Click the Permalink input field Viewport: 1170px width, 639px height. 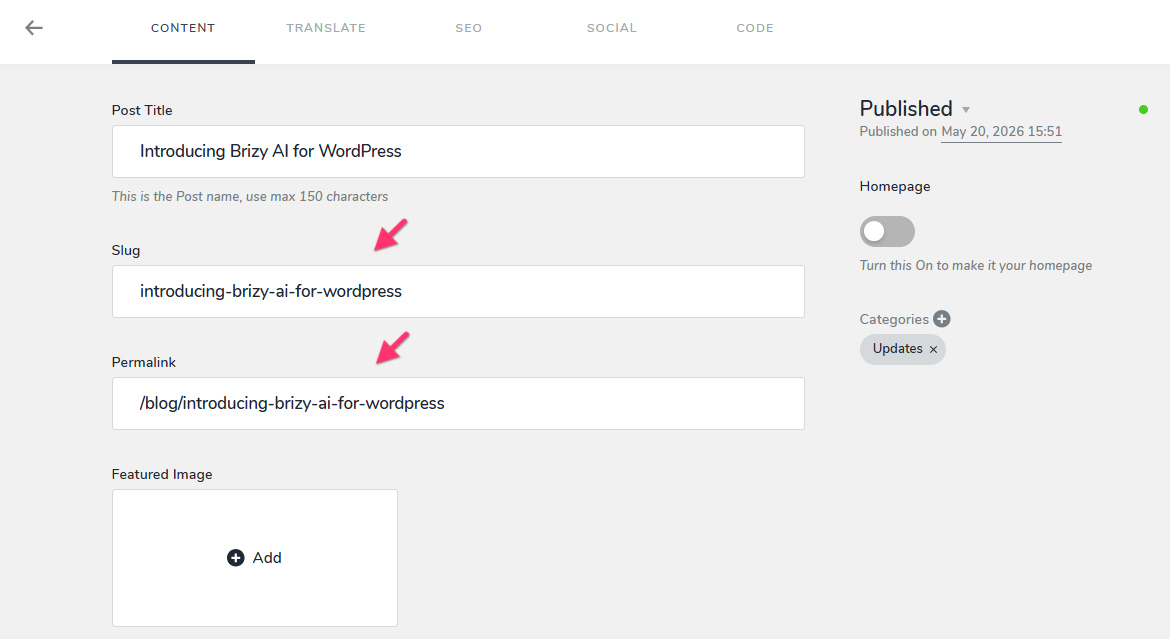458,403
